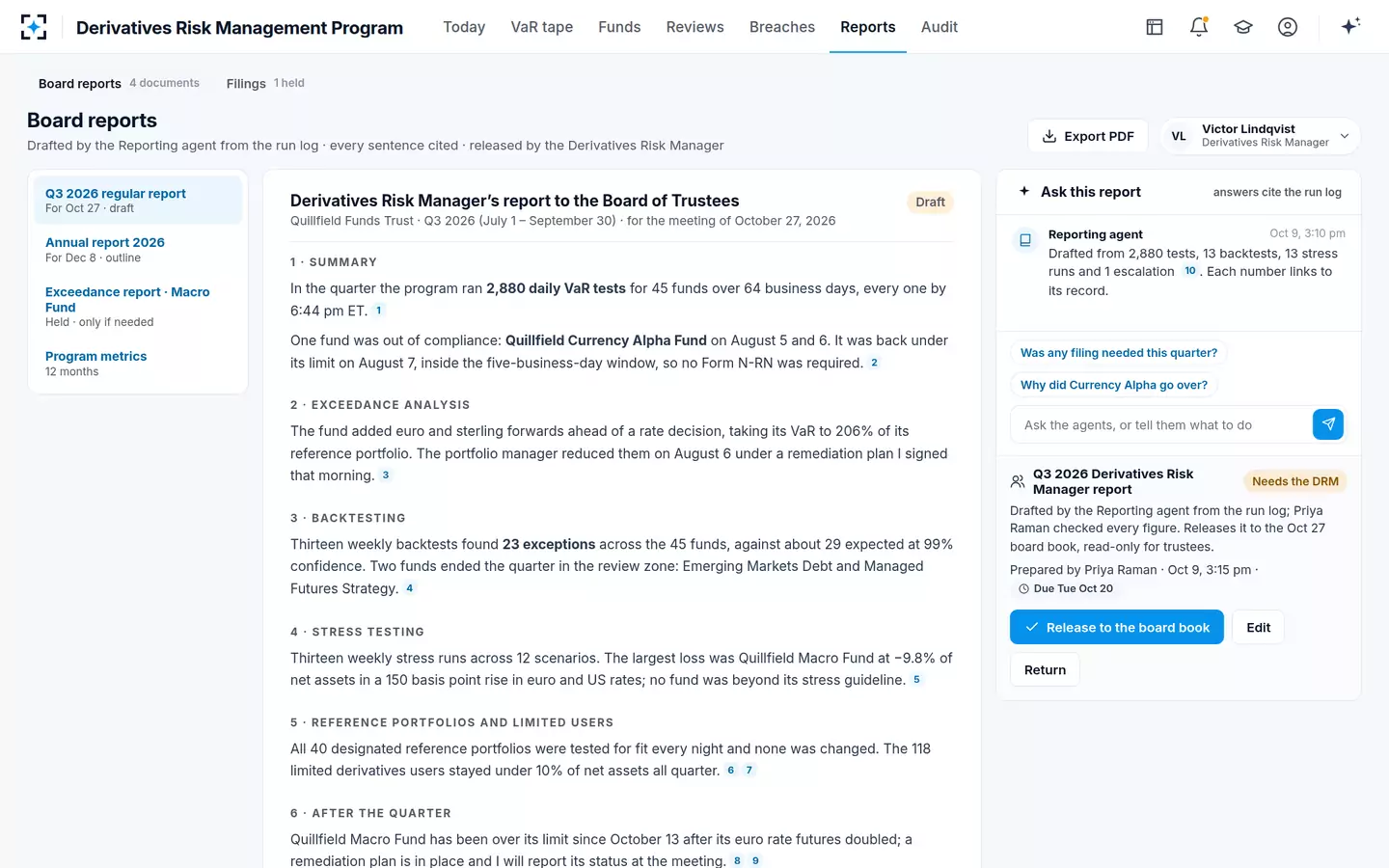Open citation 1 in the Summary section
Screen dimensions: 1389x868
coord(379,311)
